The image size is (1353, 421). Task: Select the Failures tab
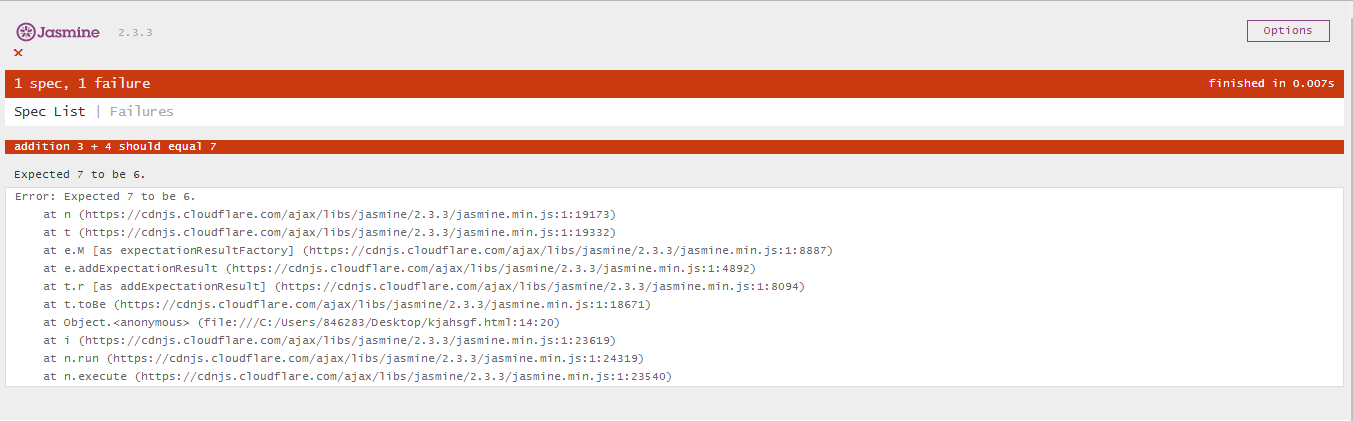[142, 112]
